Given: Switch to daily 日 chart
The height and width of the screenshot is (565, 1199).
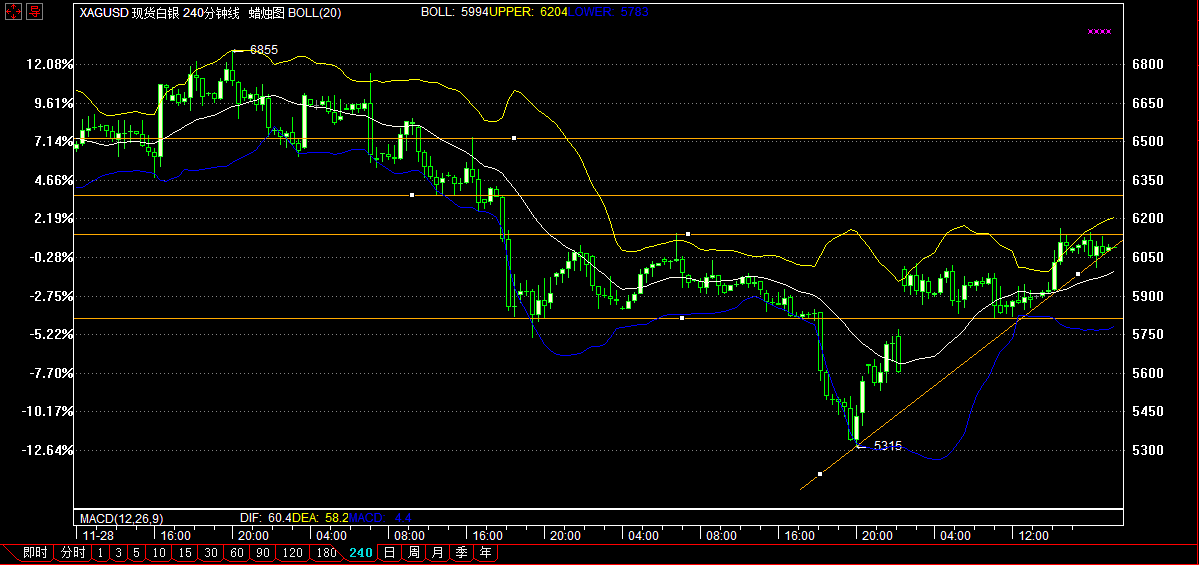Looking at the screenshot, I should [x=389, y=552].
